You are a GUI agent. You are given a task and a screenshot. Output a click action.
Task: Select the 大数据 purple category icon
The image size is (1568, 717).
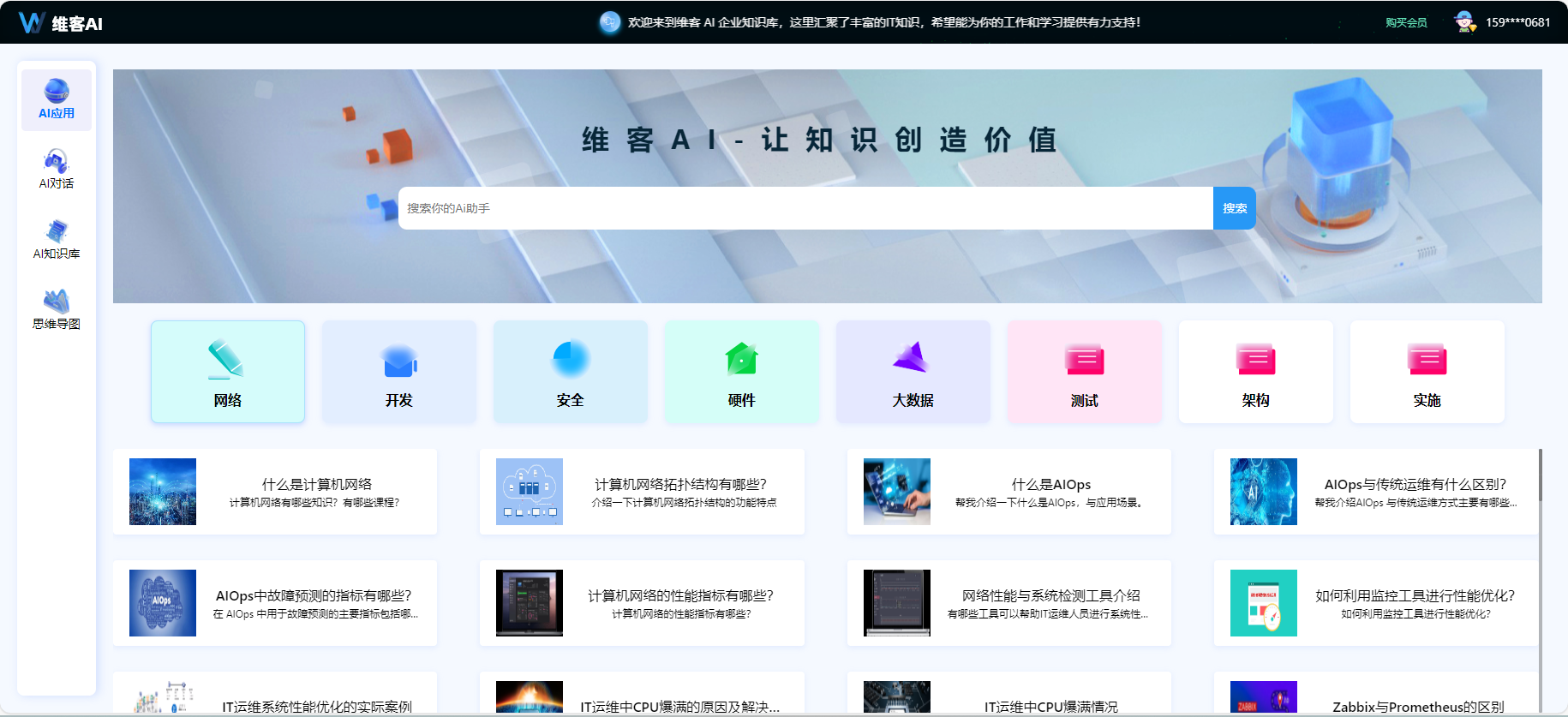pos(912,357)
